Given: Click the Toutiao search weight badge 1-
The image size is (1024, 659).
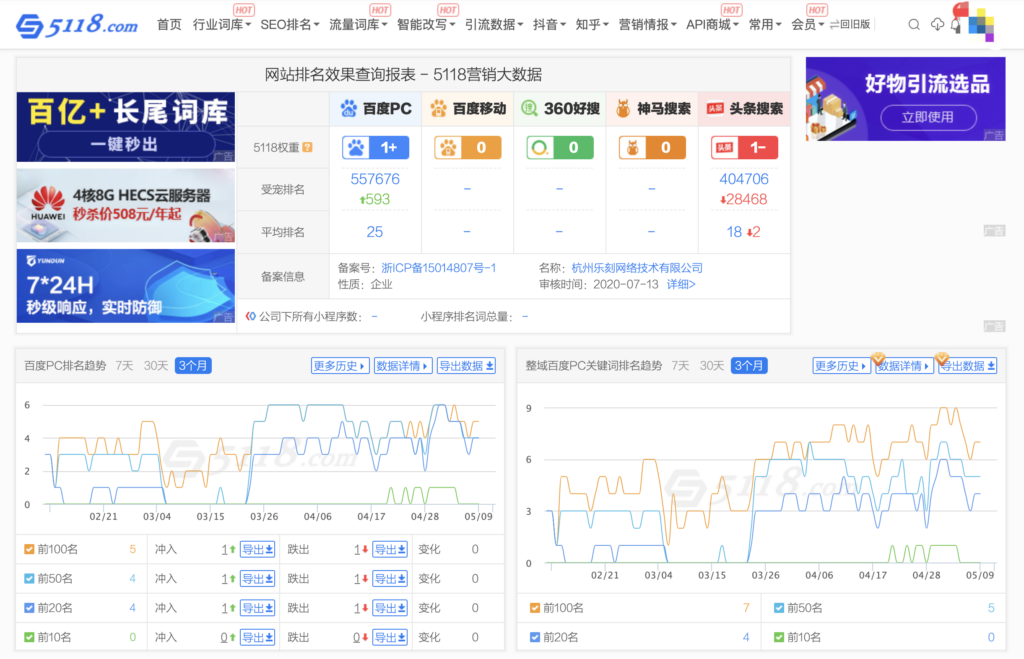Looking at the screenshot, I should pos(744,148).
